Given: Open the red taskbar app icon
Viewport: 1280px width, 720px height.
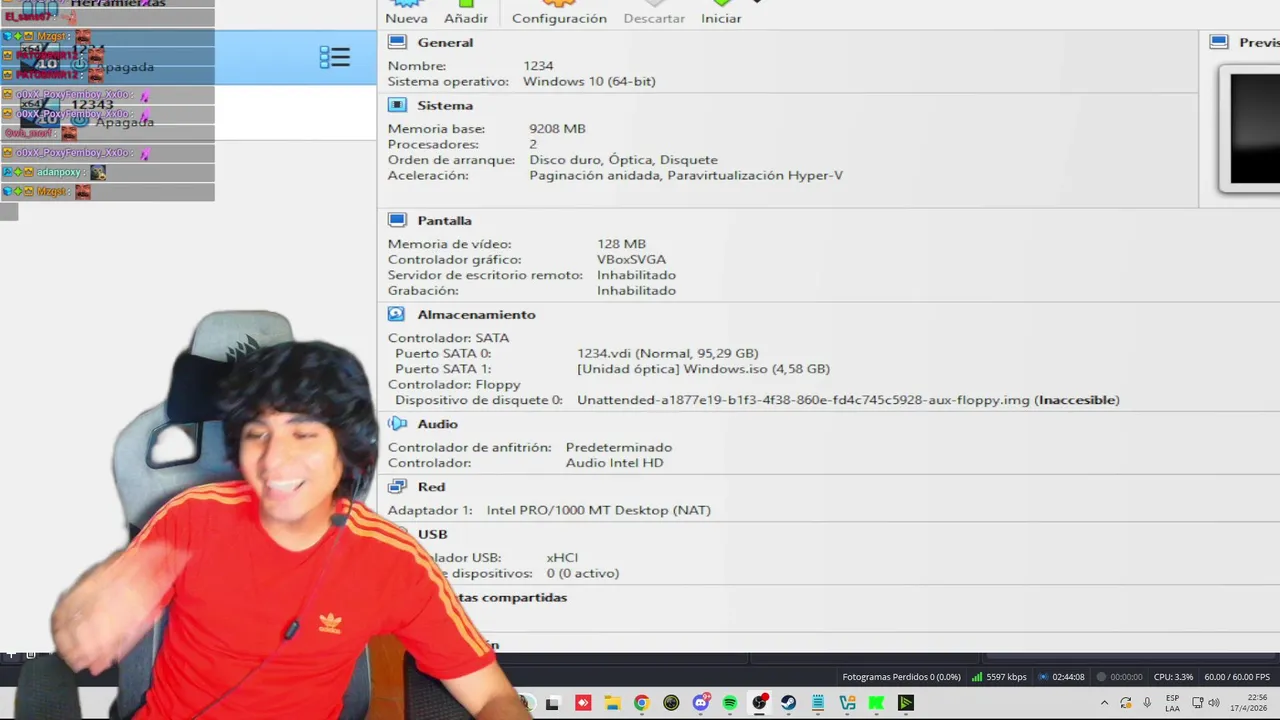Looking at the screenshot, I should pos(583,703).
